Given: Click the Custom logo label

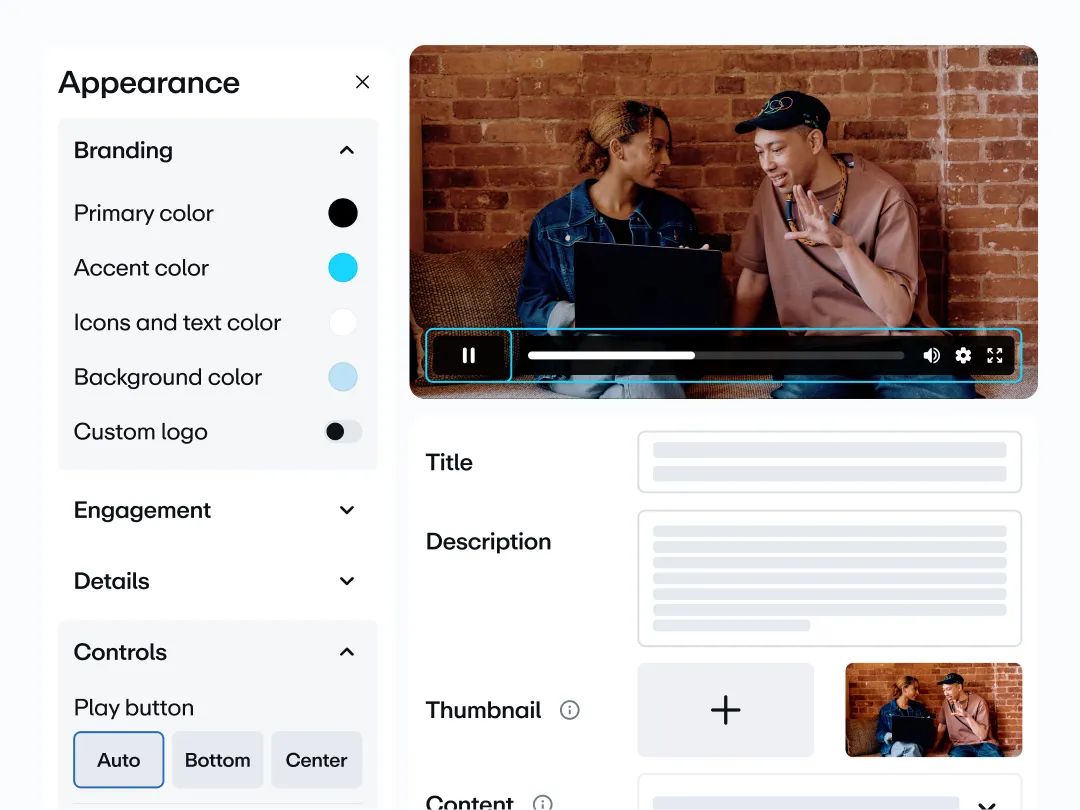Looking at the screenshot, I should point(141,432).
